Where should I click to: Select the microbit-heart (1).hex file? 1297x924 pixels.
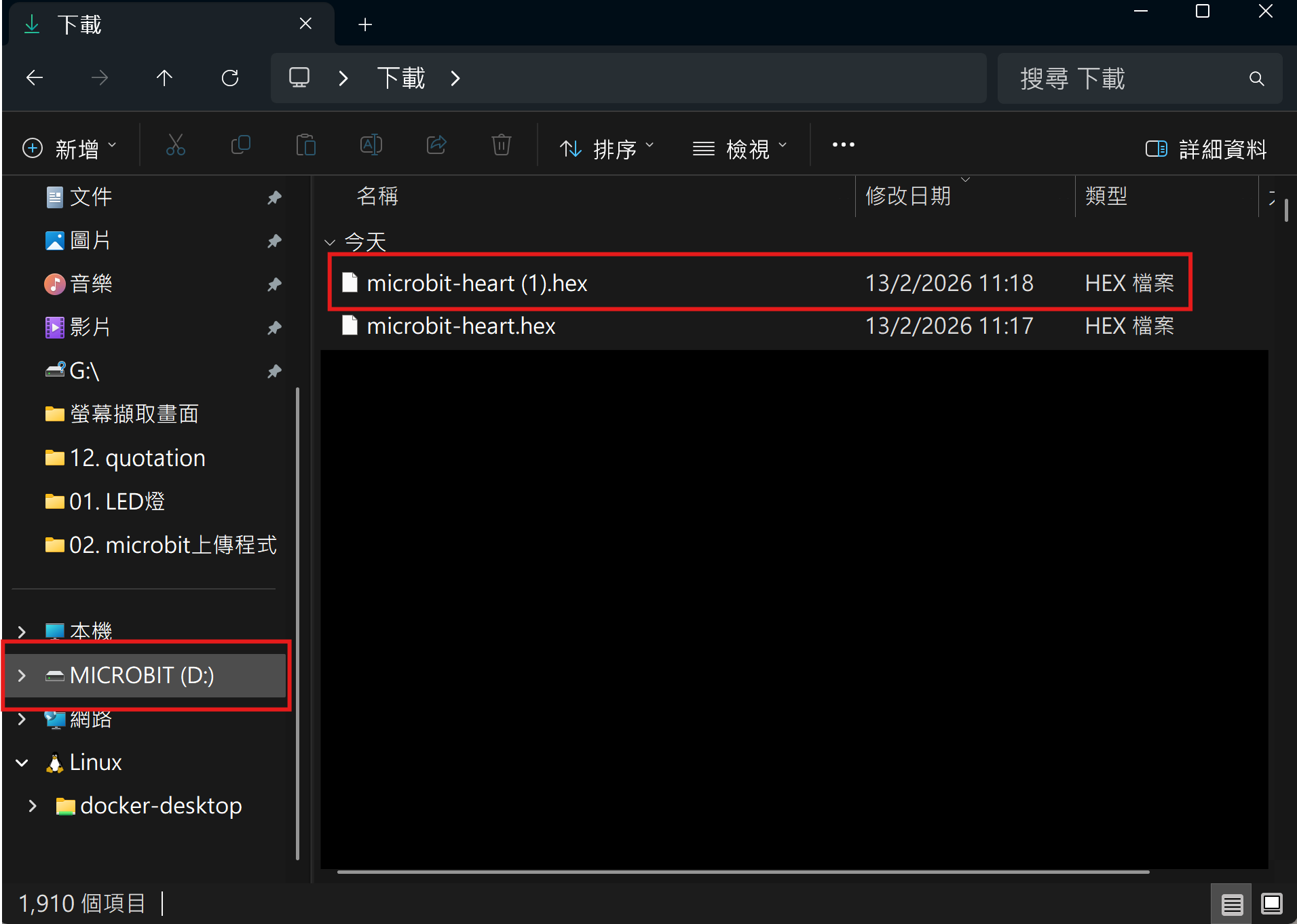click(x=476, y=283)
